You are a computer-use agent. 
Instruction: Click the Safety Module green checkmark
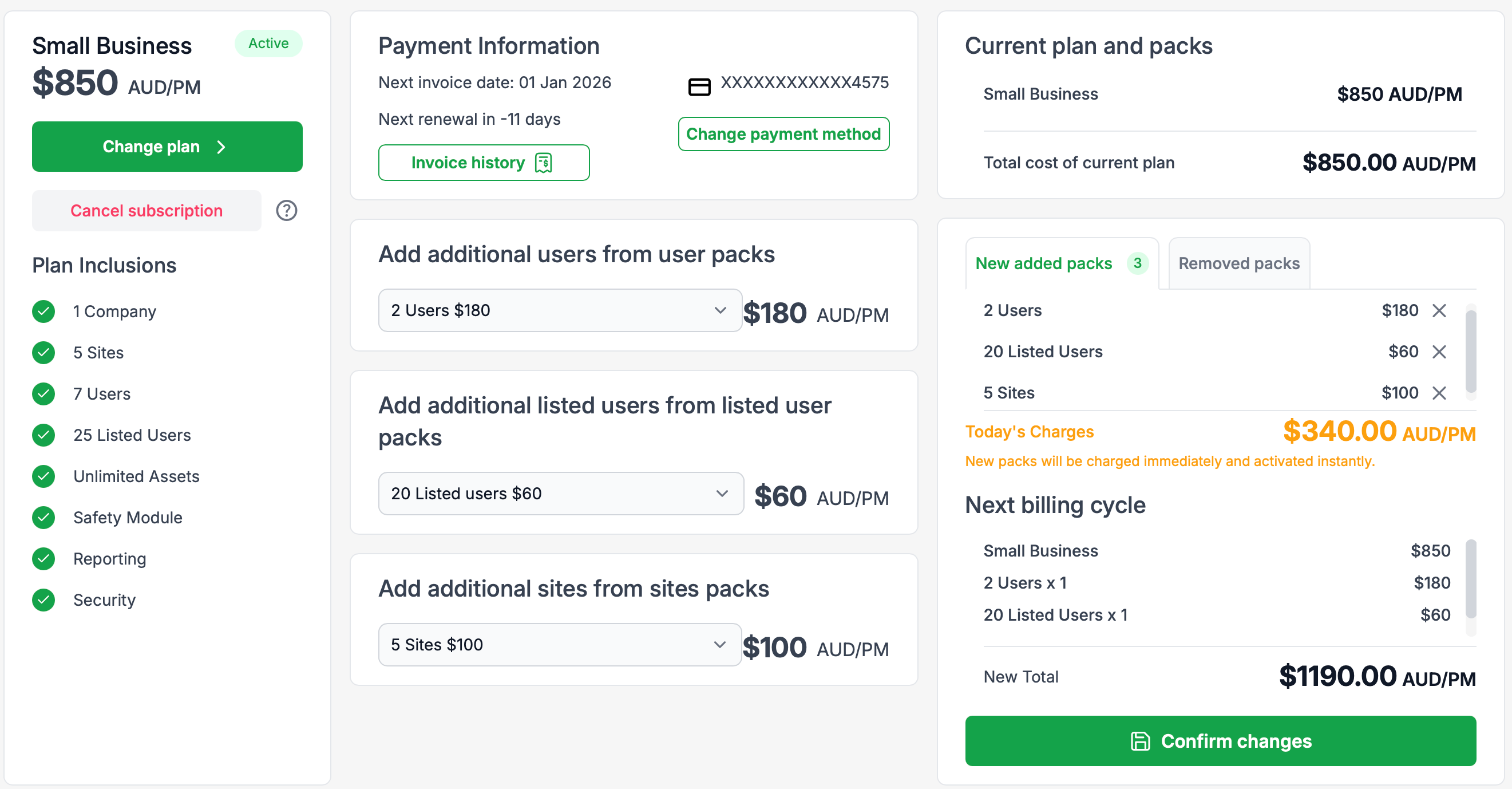pyautogui.click(x=43, y=517)
